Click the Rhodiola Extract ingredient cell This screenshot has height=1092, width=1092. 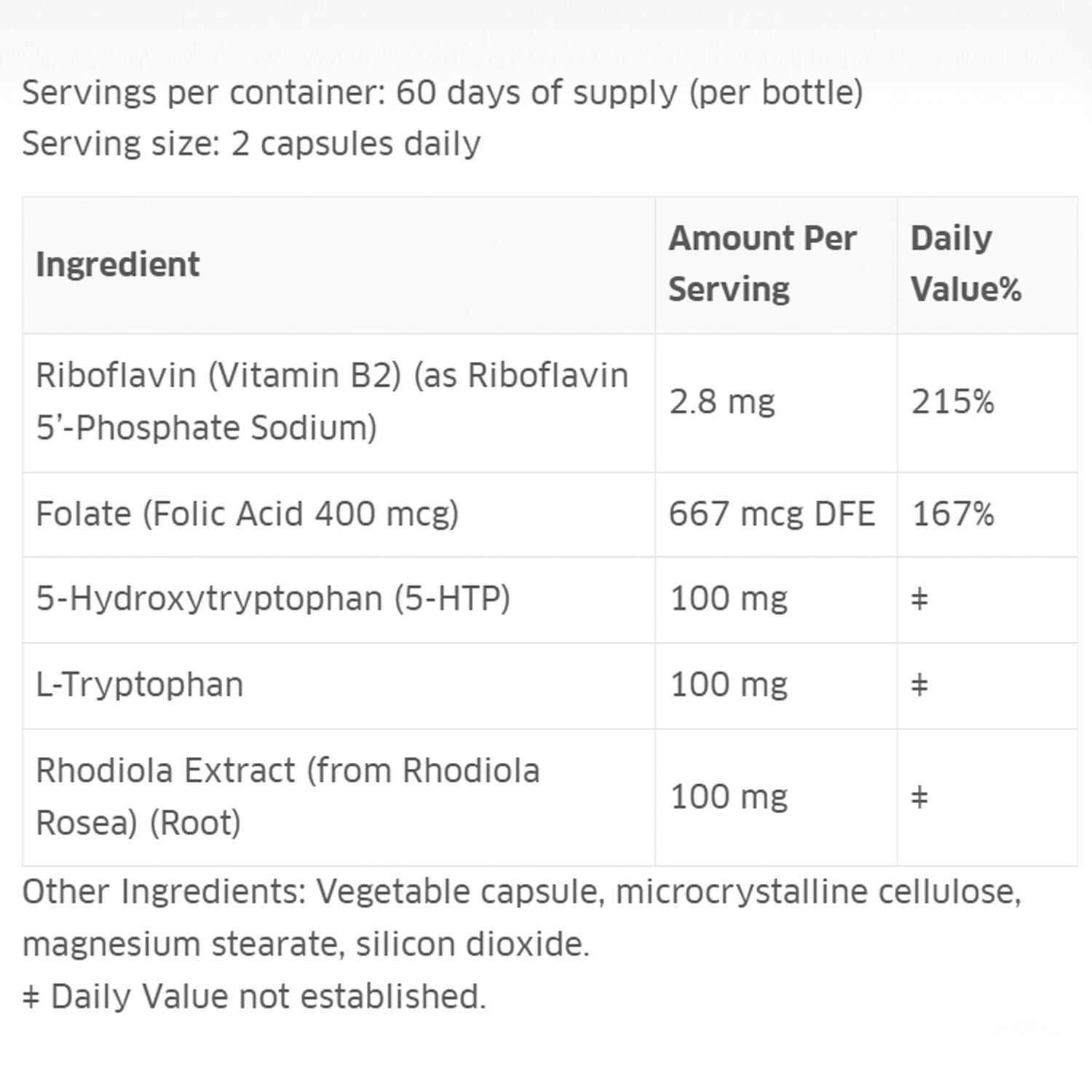click(x=288, y=796)
